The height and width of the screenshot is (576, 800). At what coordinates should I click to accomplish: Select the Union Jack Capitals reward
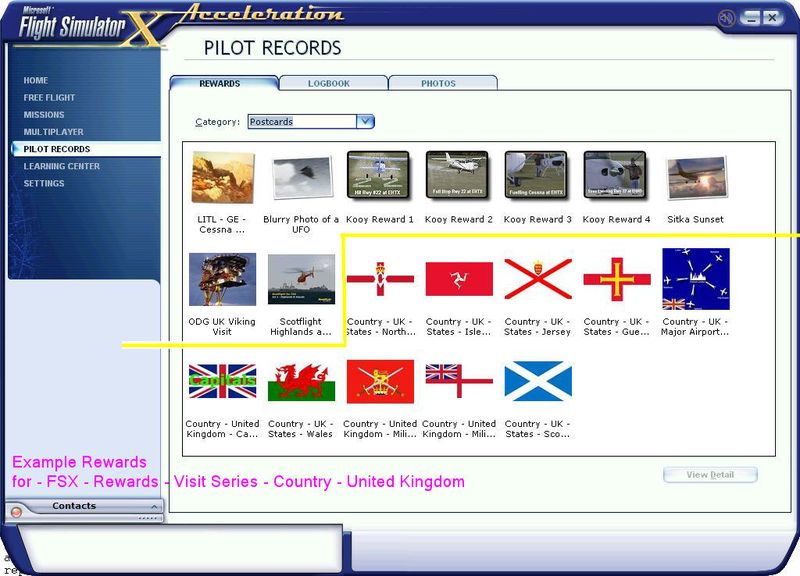pos(222,381)
